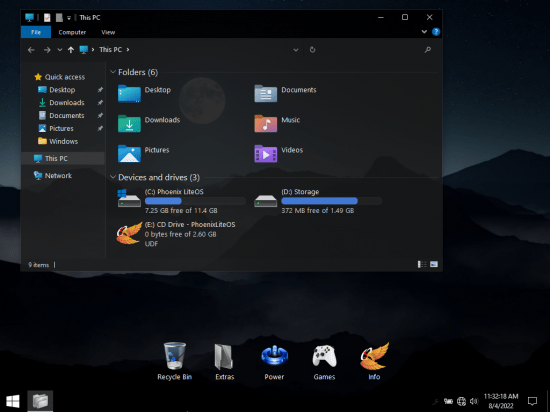The width and height of the screenshot is (550, 412).
Task: Click "372 MB free of 1.49 GB" text
Action: pos(317,210)
